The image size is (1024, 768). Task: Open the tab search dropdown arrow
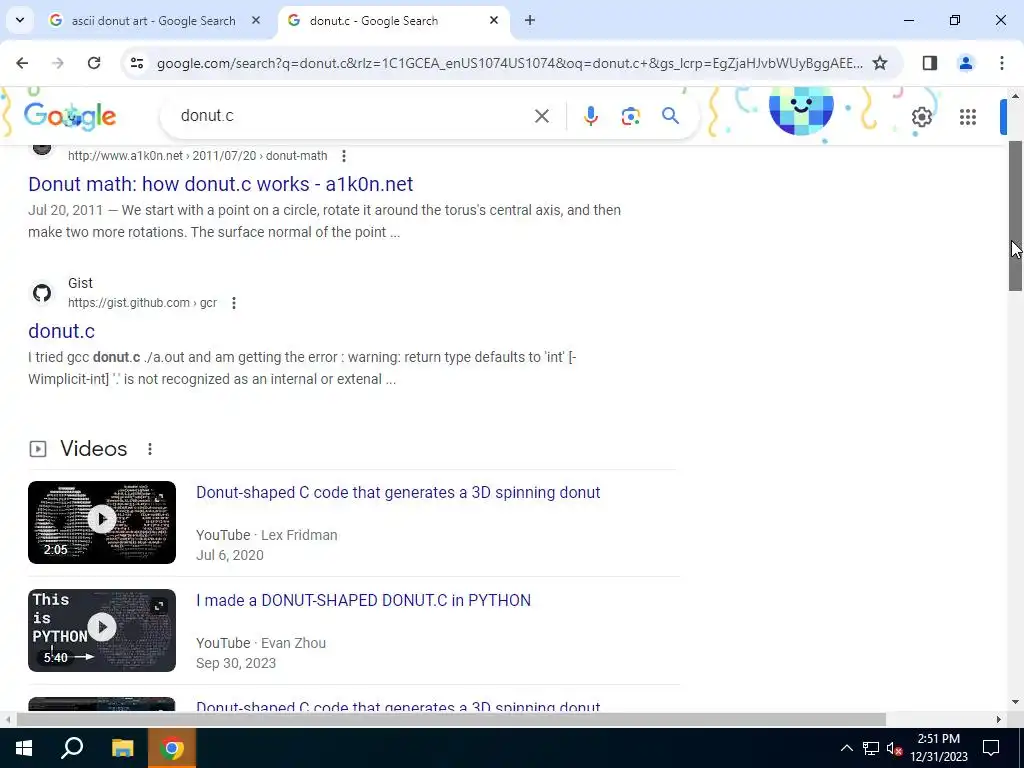pos(20,20)
